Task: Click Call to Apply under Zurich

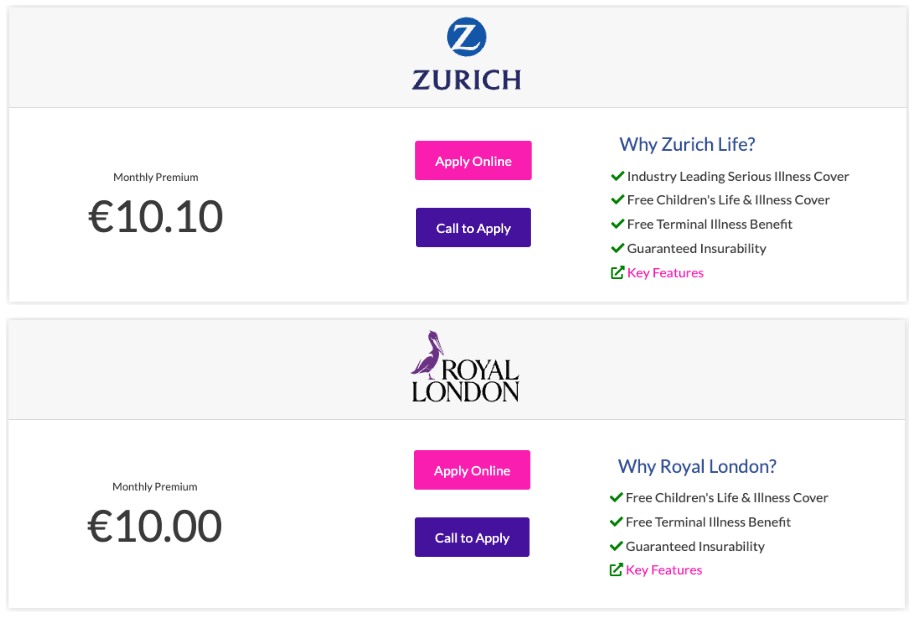Action: (x=473, y=227)
